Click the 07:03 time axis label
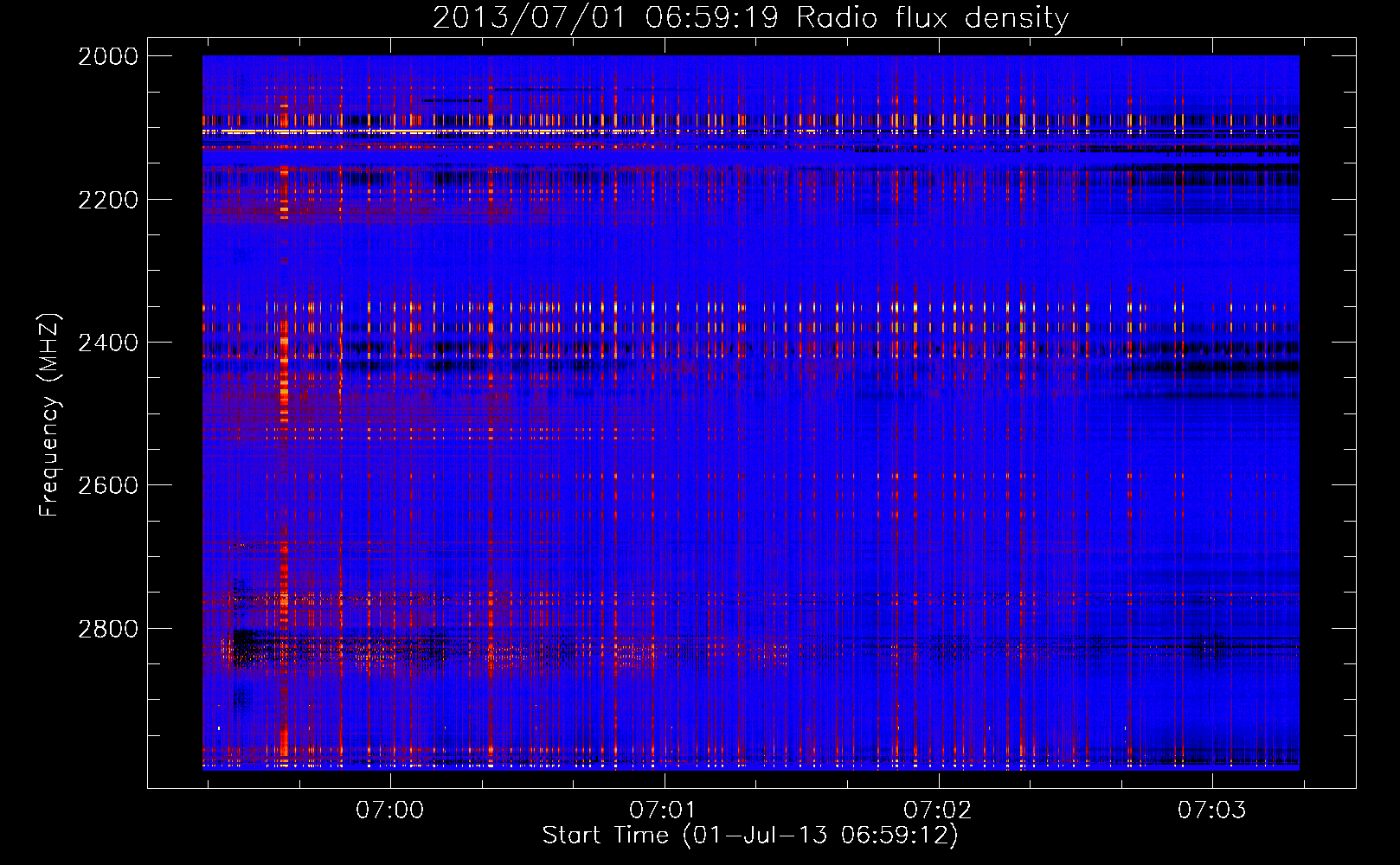Viewport: 1400px width, 865px height. pyautogui.click(x=1212, y=810)
